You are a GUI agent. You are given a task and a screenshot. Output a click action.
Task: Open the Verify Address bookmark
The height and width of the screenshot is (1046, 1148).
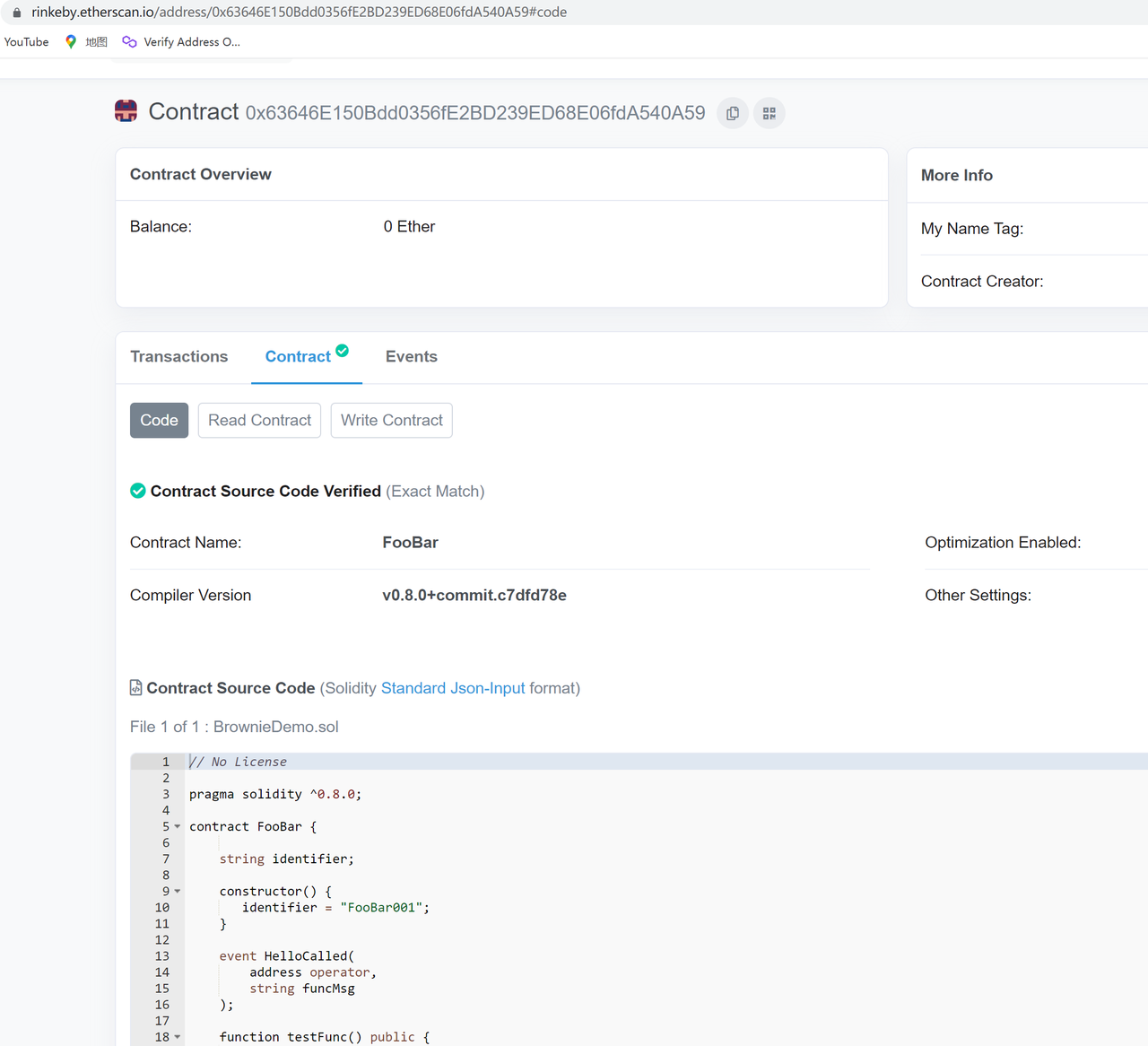pos(181,42)
